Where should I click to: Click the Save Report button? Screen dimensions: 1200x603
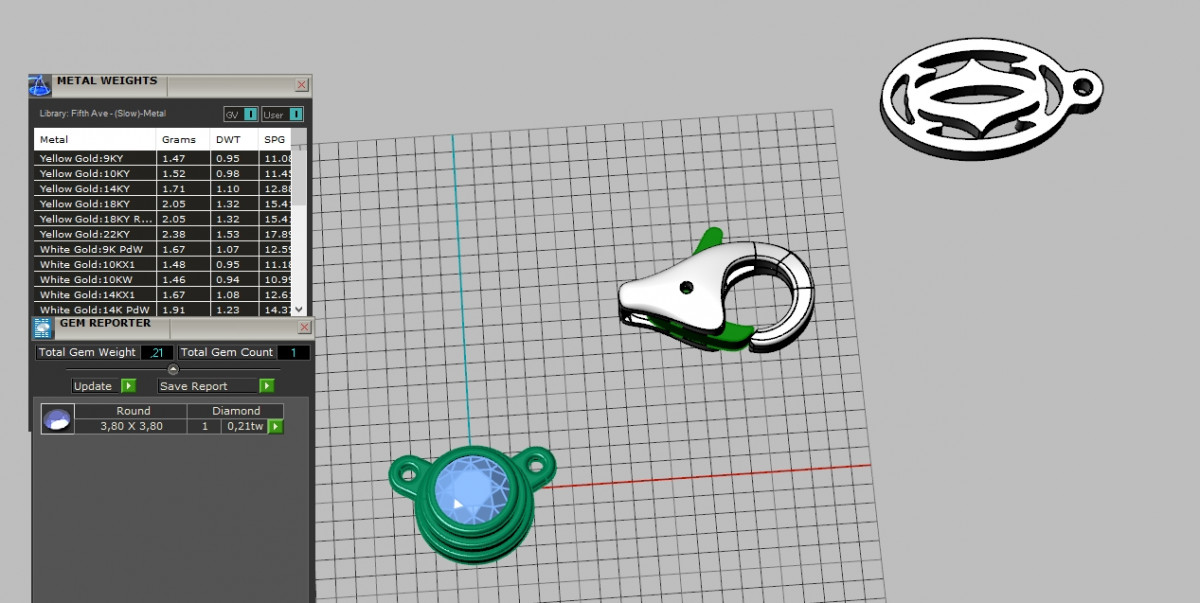pos(208,386)
